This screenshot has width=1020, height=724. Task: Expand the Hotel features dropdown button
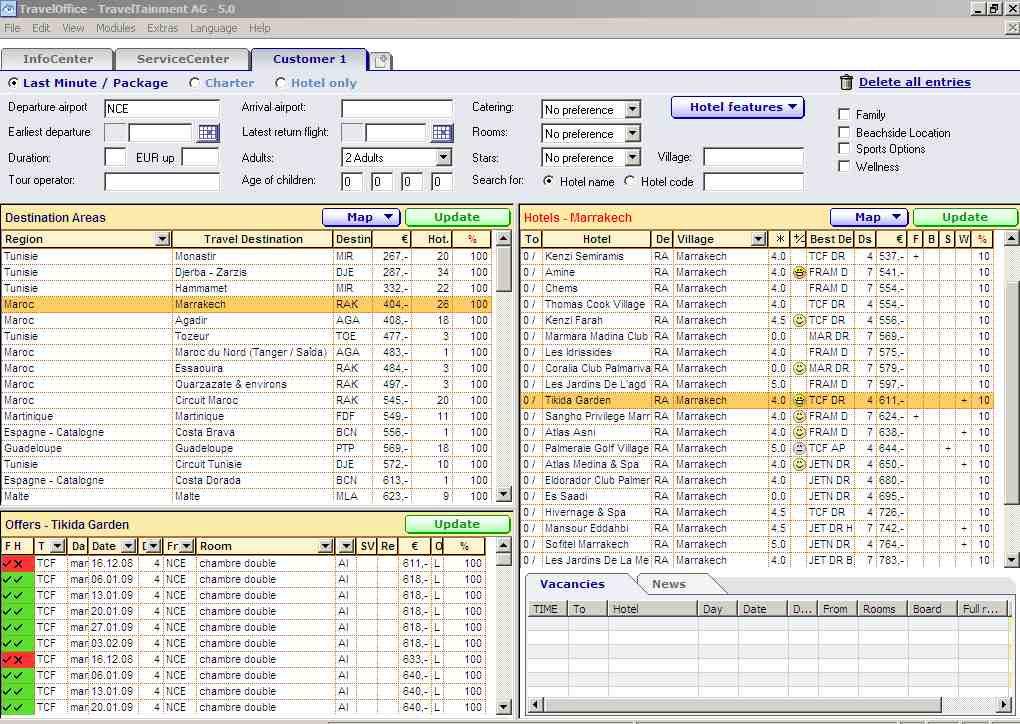pyautogui.click(x=738, y=107)
